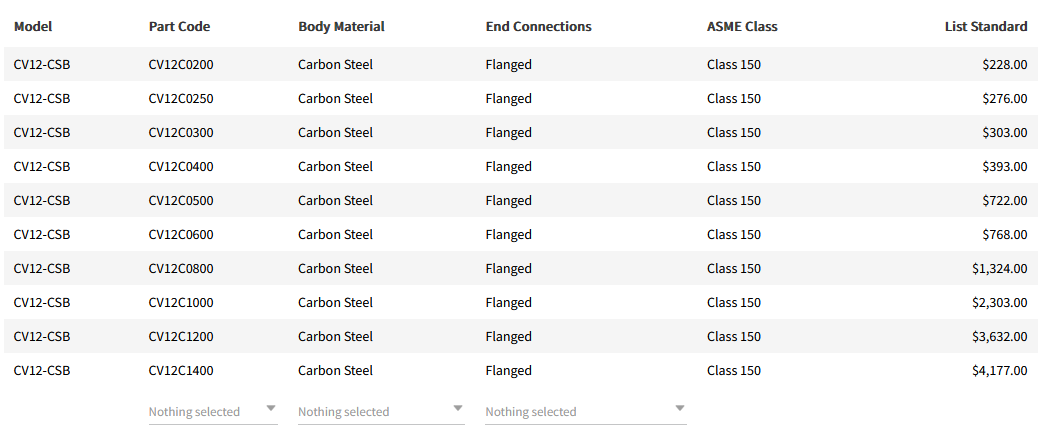The width and height of the screenshot is (1040, 441).
Task: Click the Body Material column header
Action: point(341,27)
